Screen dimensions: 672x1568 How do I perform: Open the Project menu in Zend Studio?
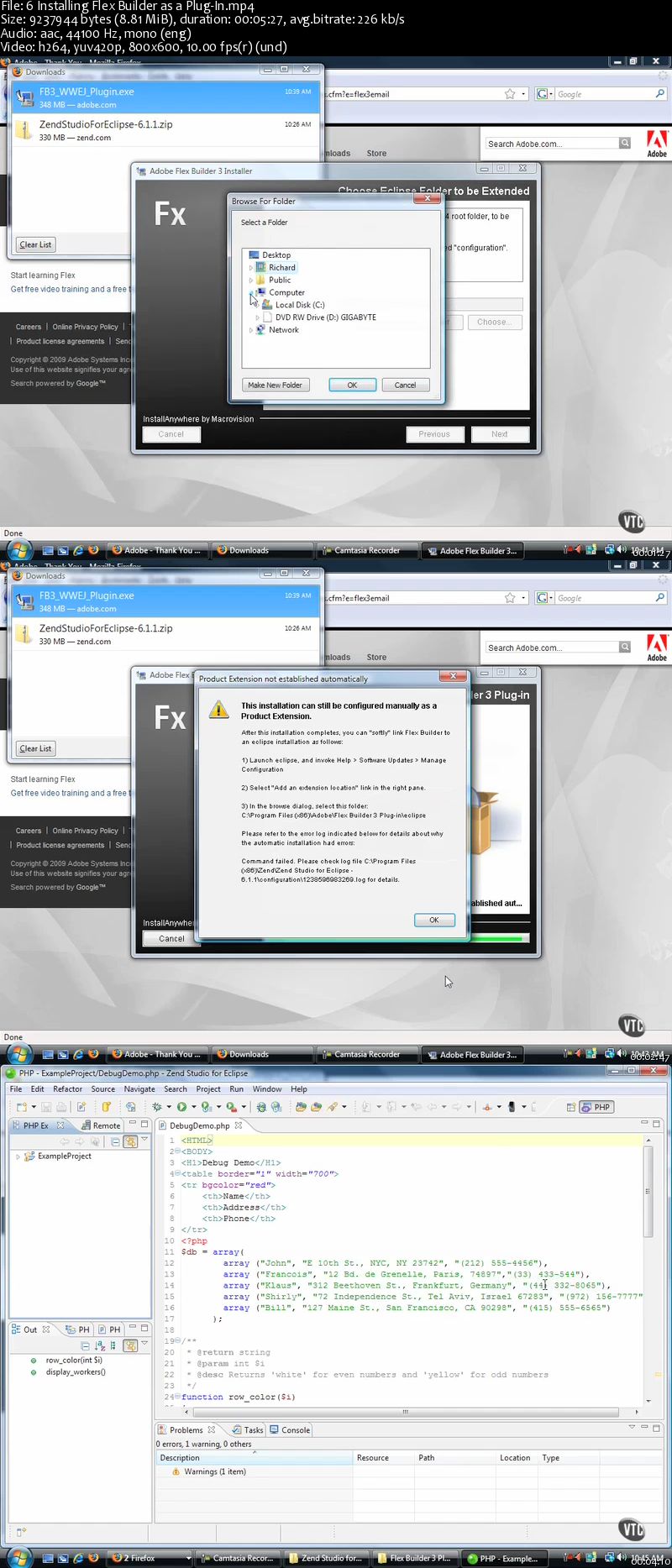208,1089
